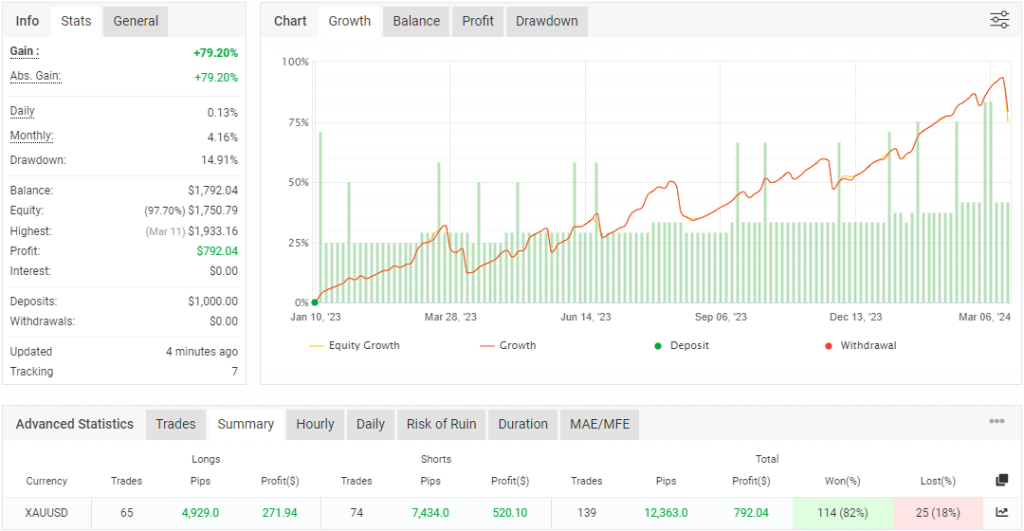Select the MAE/MFE tab

(x=599, y=424)
